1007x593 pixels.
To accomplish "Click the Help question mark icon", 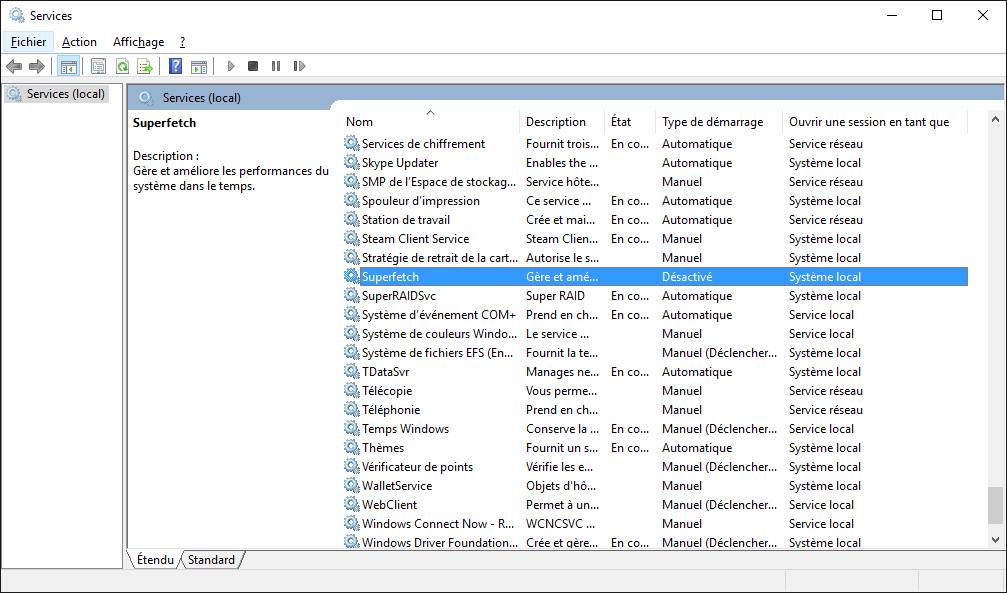I will [173, 66].
